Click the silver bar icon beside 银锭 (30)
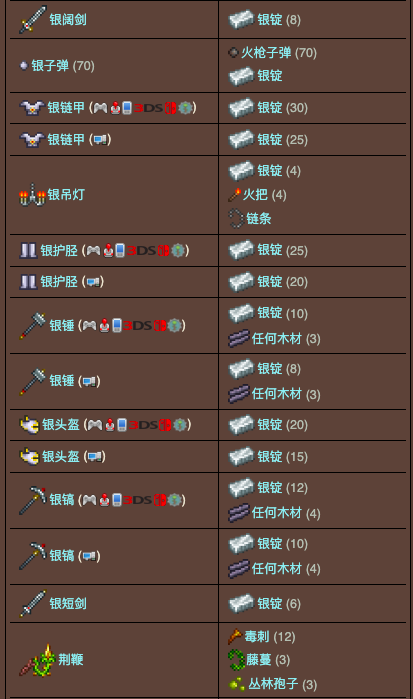 point(241,107)
